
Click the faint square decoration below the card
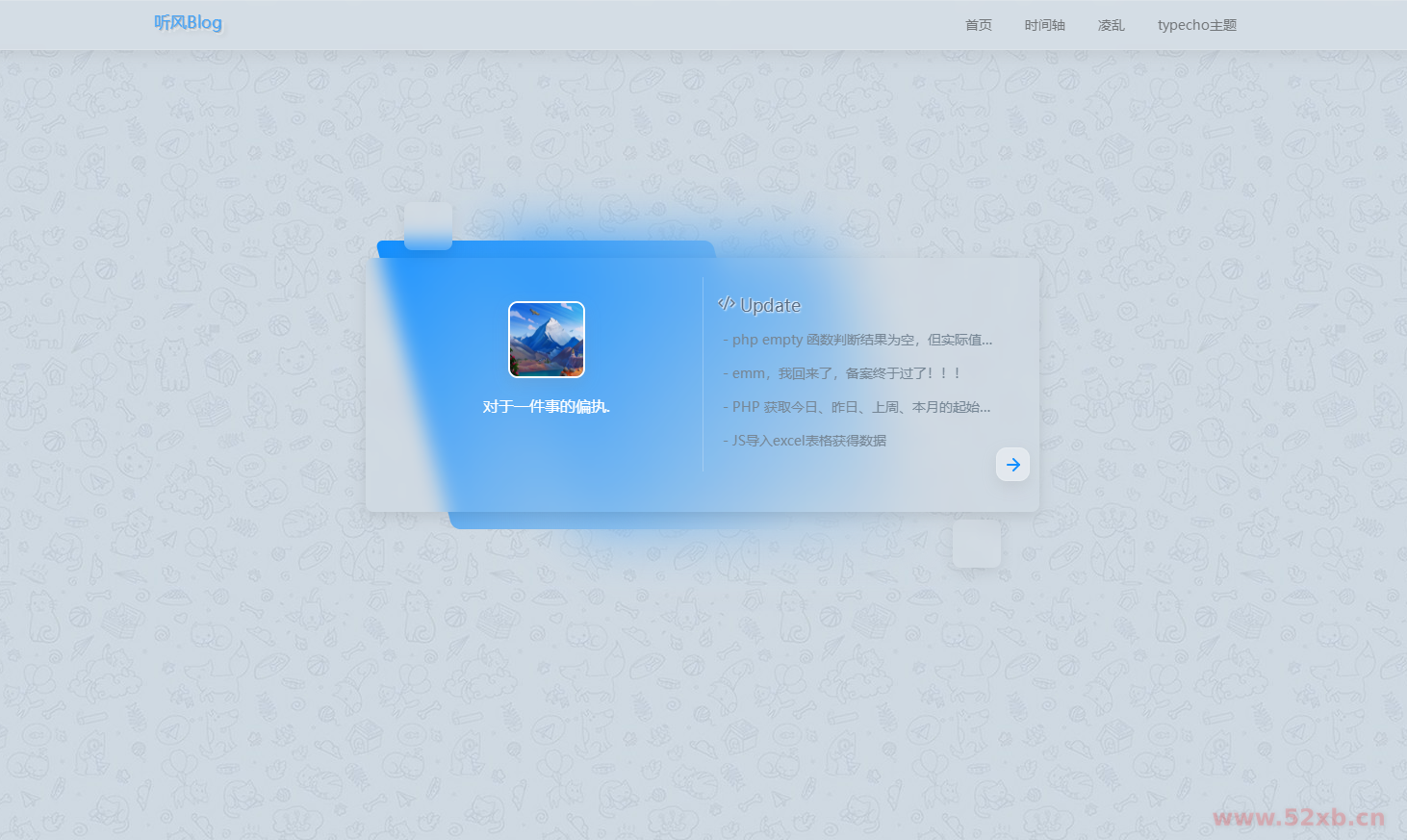[976, 542]
